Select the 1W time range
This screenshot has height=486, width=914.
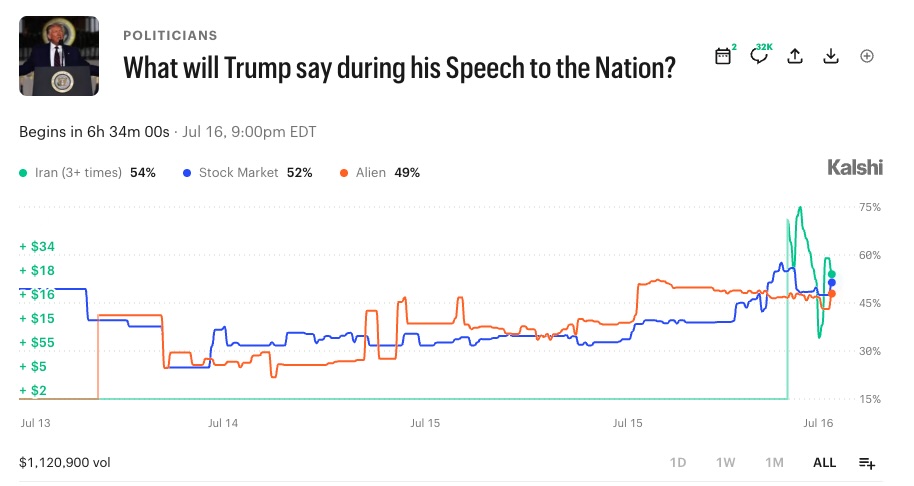[x=726, y=463]
